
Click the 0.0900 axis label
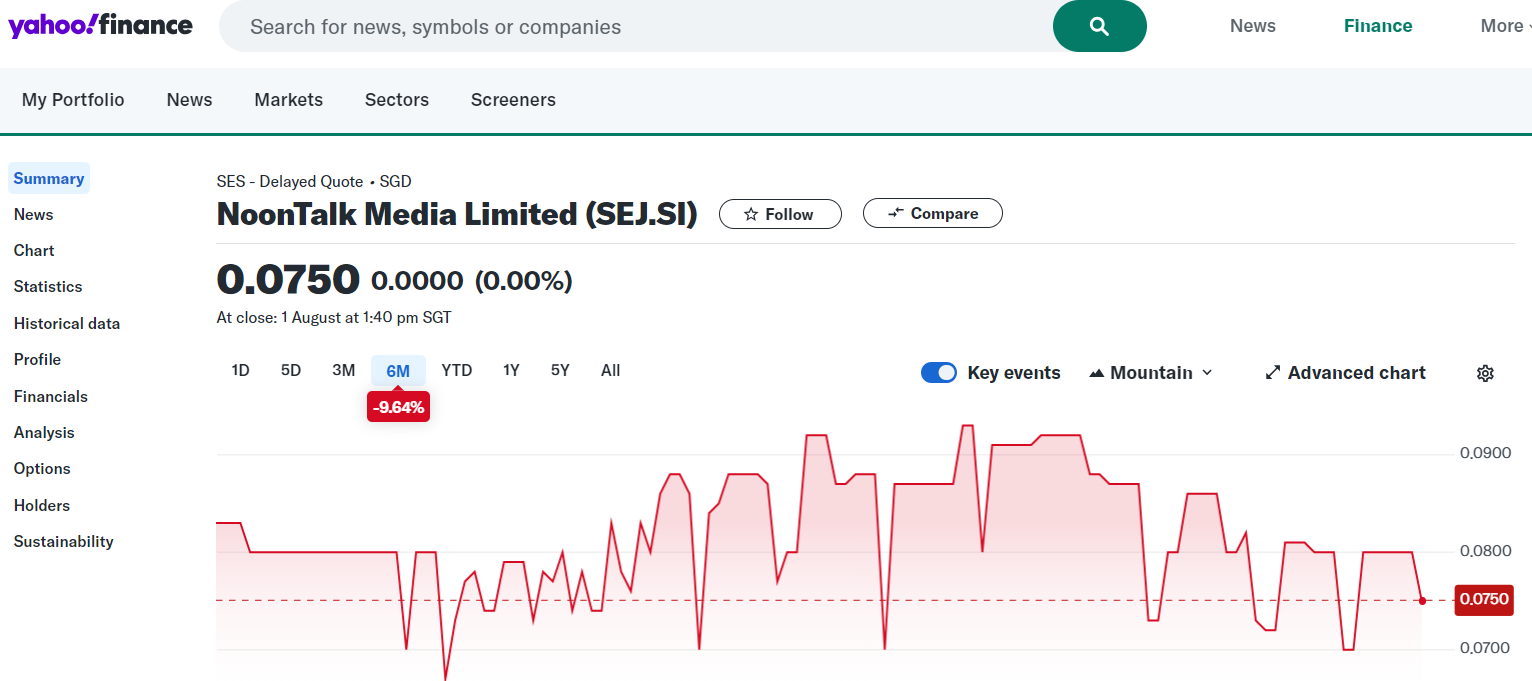click(1486, 453)
